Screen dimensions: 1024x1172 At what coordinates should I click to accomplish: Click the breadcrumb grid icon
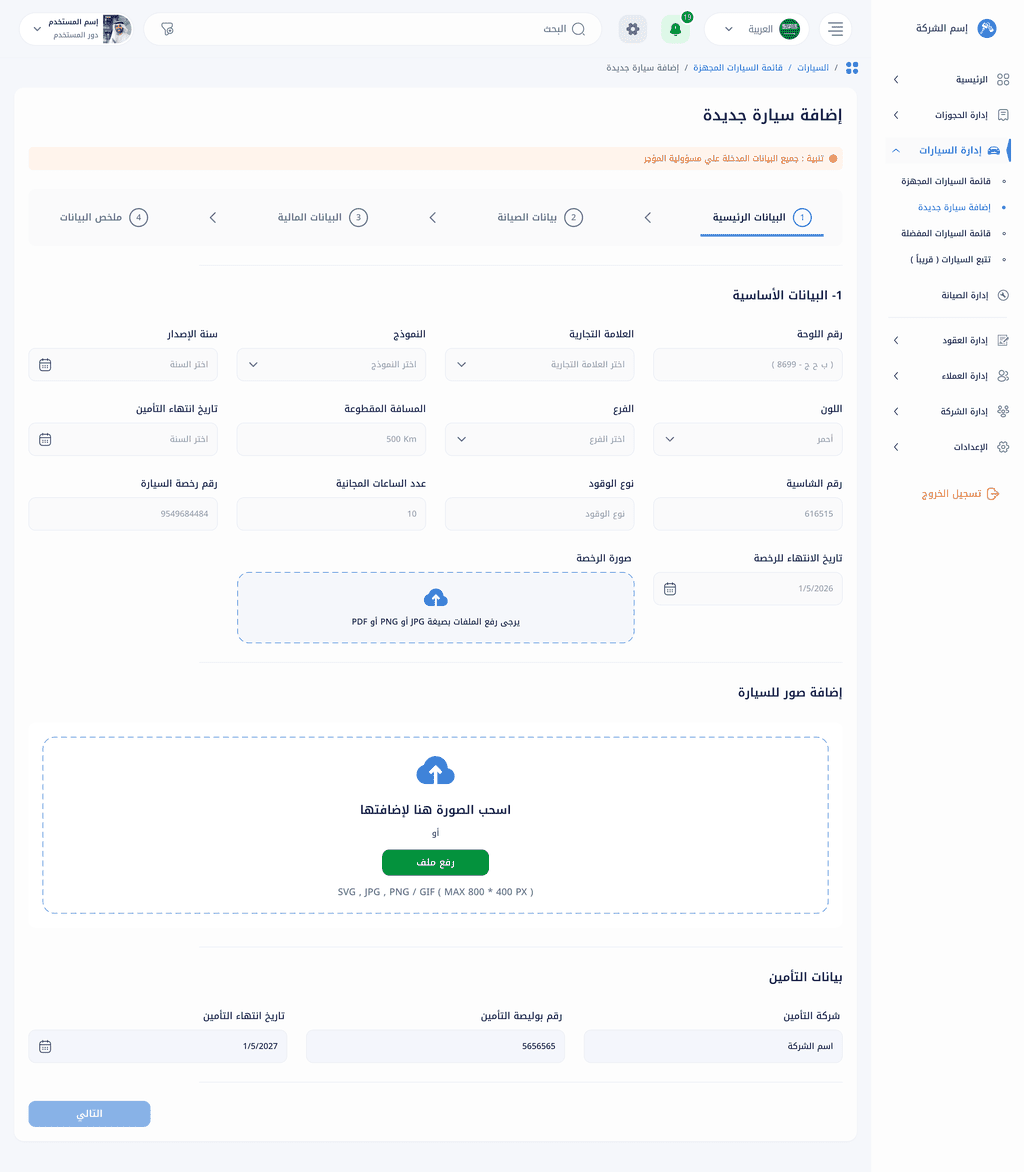[851, 68]
